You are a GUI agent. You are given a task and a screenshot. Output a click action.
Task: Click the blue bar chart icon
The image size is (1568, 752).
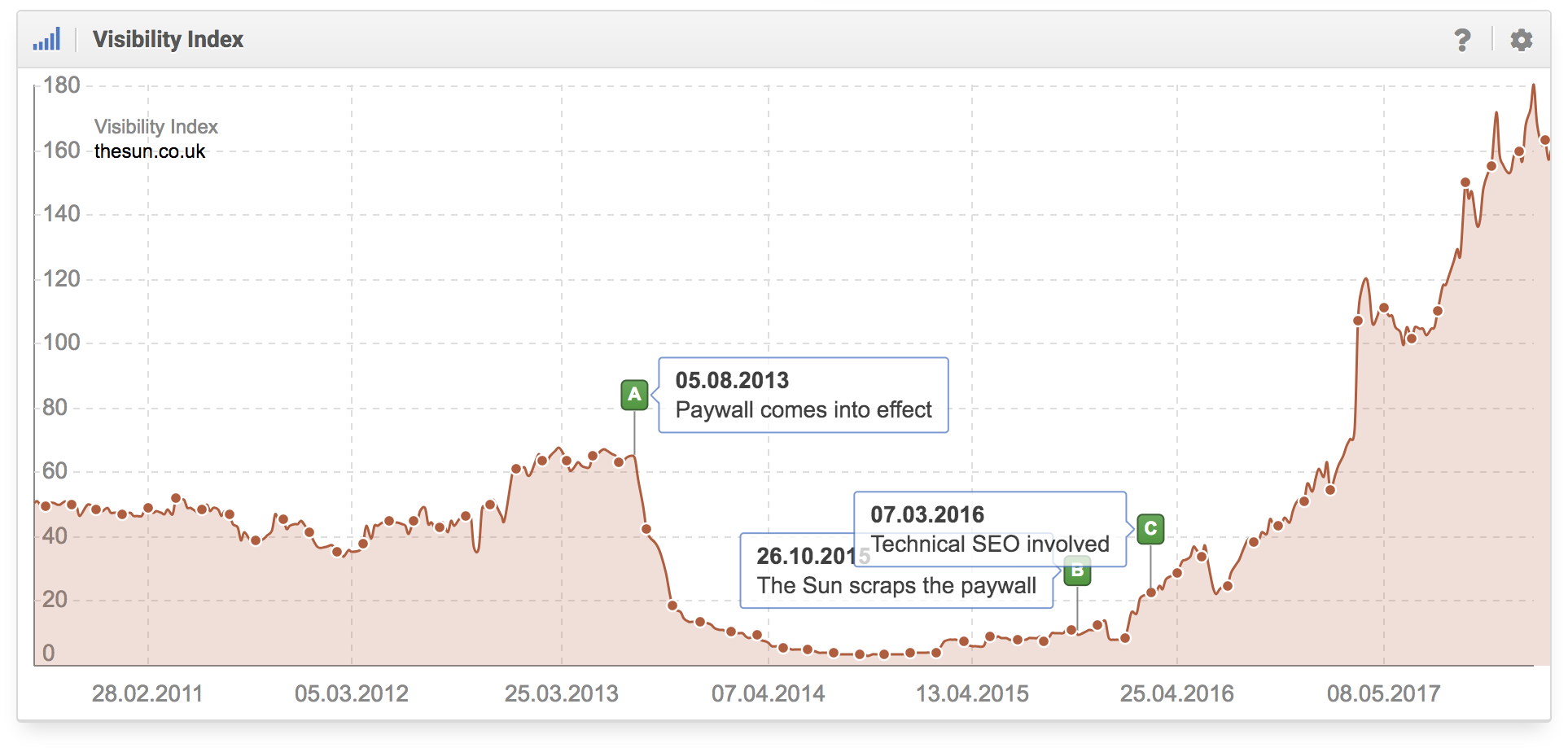coord(46,39)
